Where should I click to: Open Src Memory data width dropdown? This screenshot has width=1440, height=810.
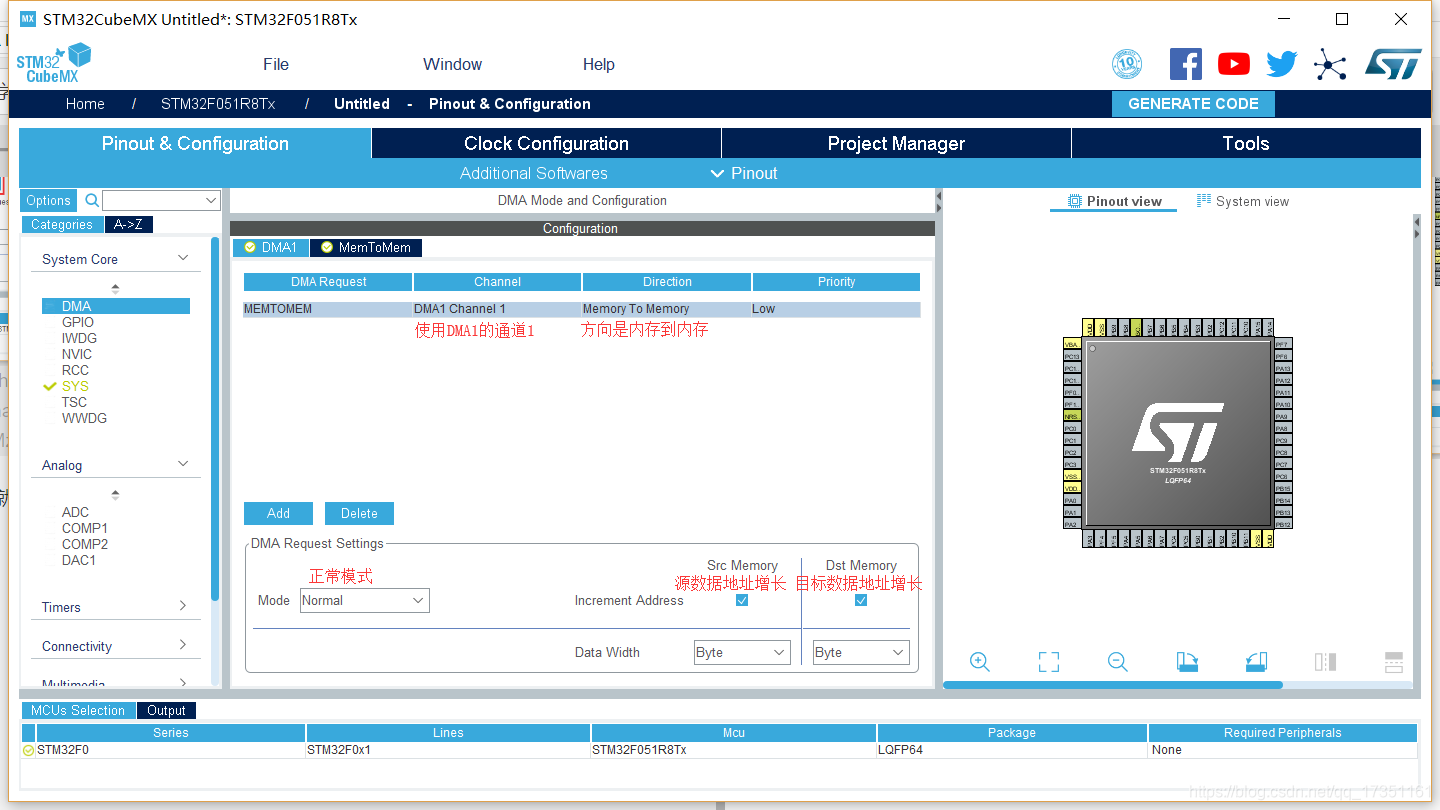click(742, 652)
